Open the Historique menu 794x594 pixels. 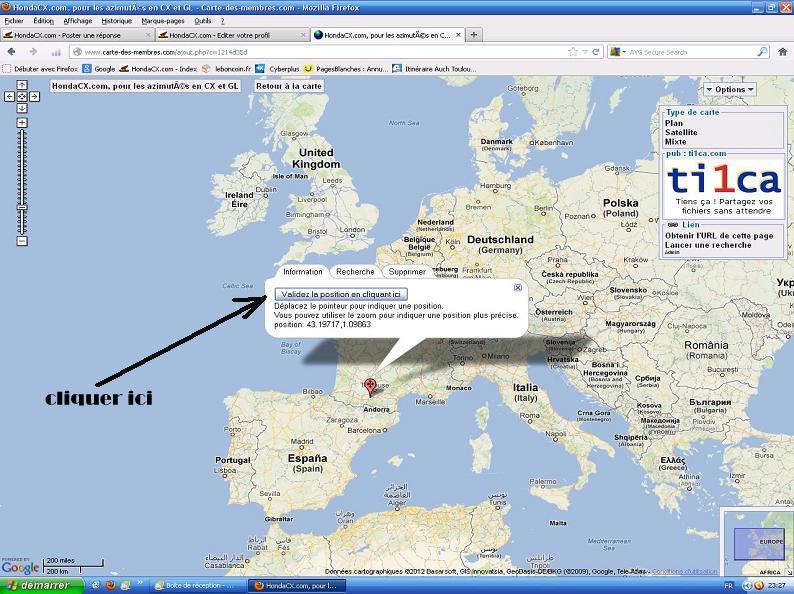click(116, 21)
